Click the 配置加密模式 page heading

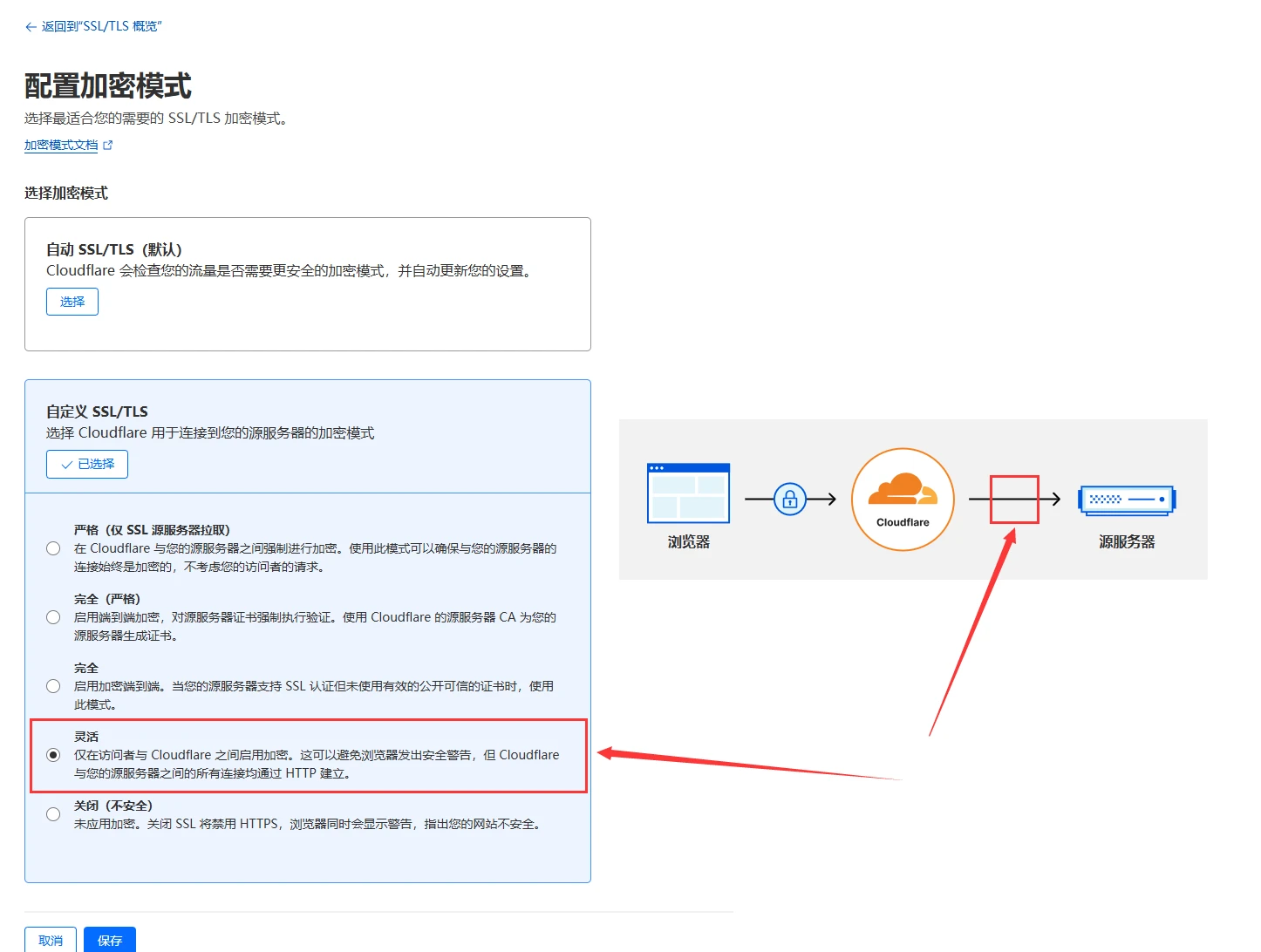click(x=108, y=86)
